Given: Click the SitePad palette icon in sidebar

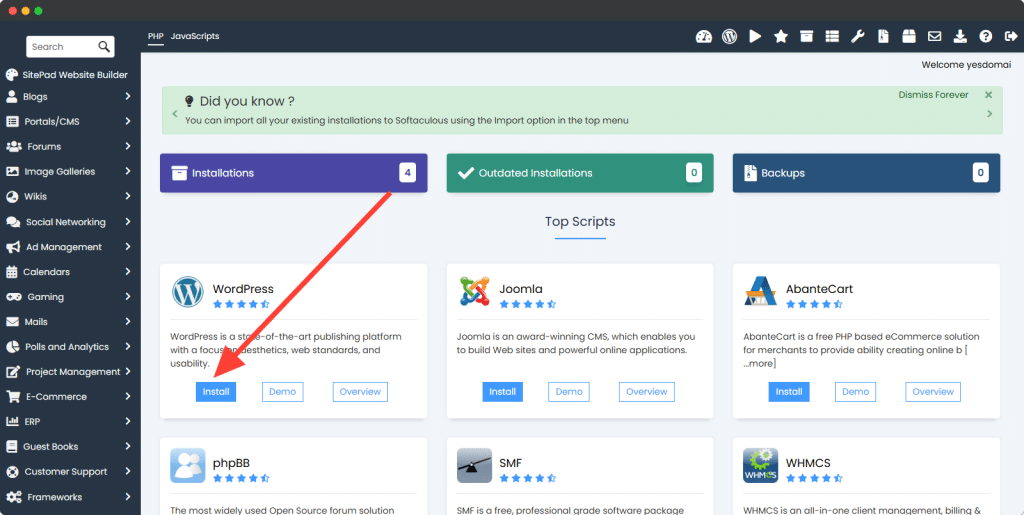Looking at the screenshot, I should pyautogui.click(x=12, y=74).
